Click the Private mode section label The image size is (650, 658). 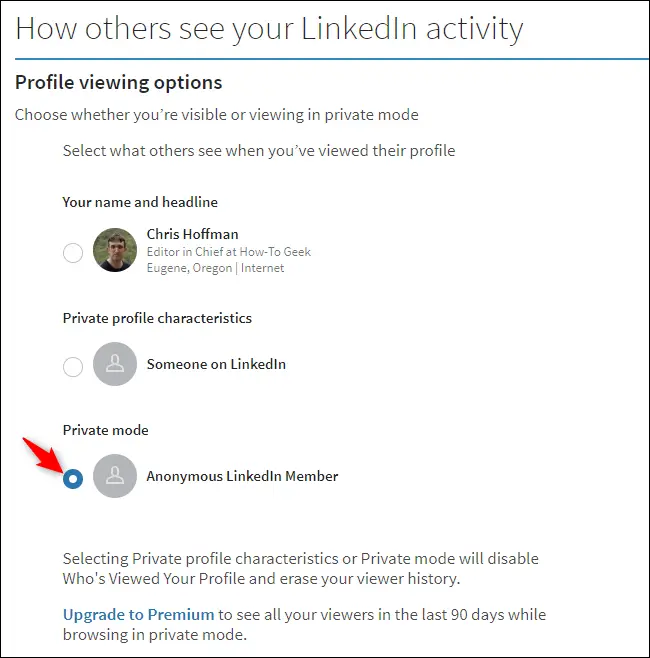105,430
